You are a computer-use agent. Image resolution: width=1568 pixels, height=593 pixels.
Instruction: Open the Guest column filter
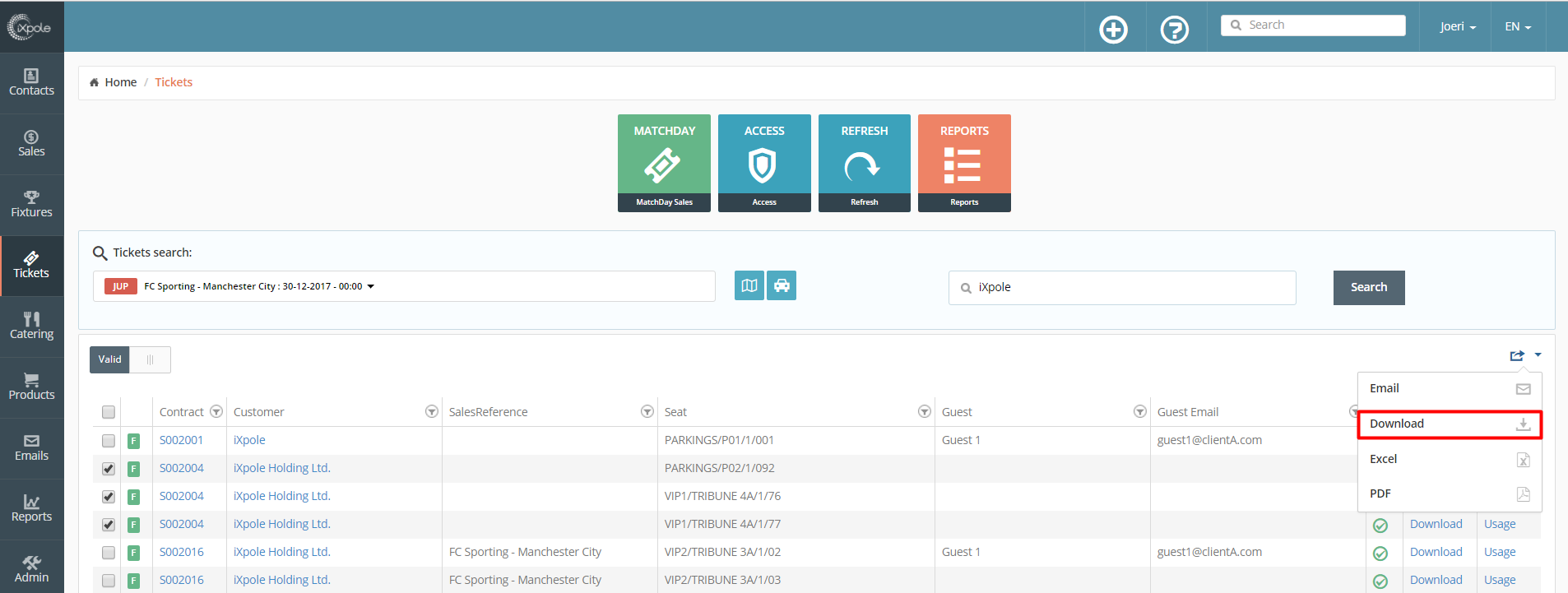click(1140, 411)
